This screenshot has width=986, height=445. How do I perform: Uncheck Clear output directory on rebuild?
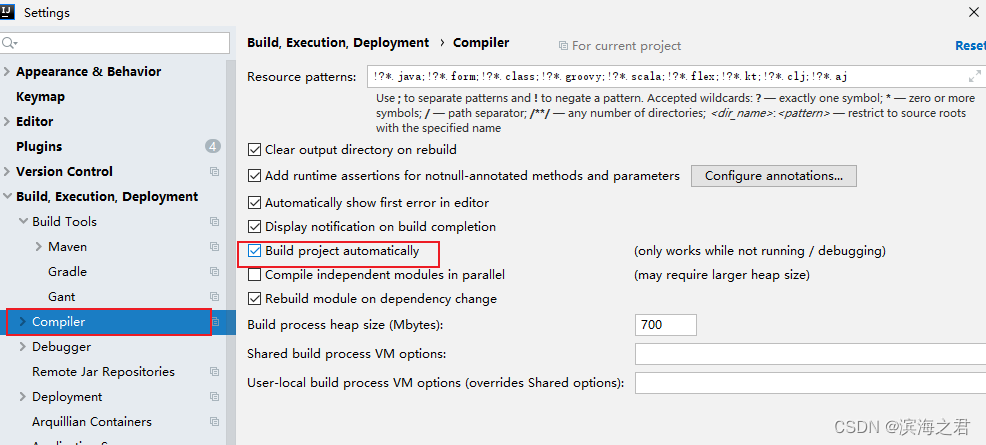pos(254,150)
